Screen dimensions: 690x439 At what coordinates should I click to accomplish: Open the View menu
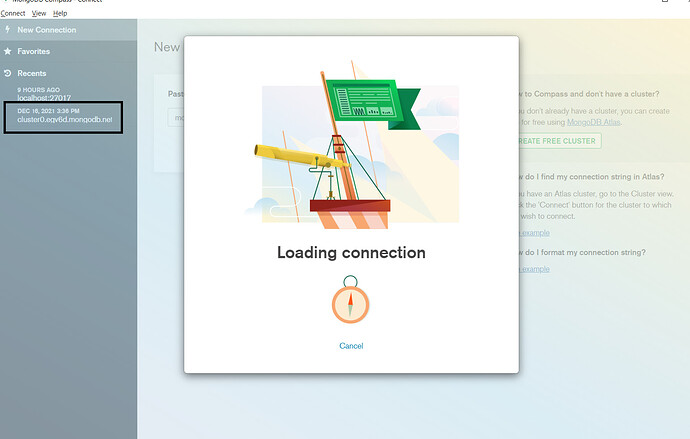(39, 13)
